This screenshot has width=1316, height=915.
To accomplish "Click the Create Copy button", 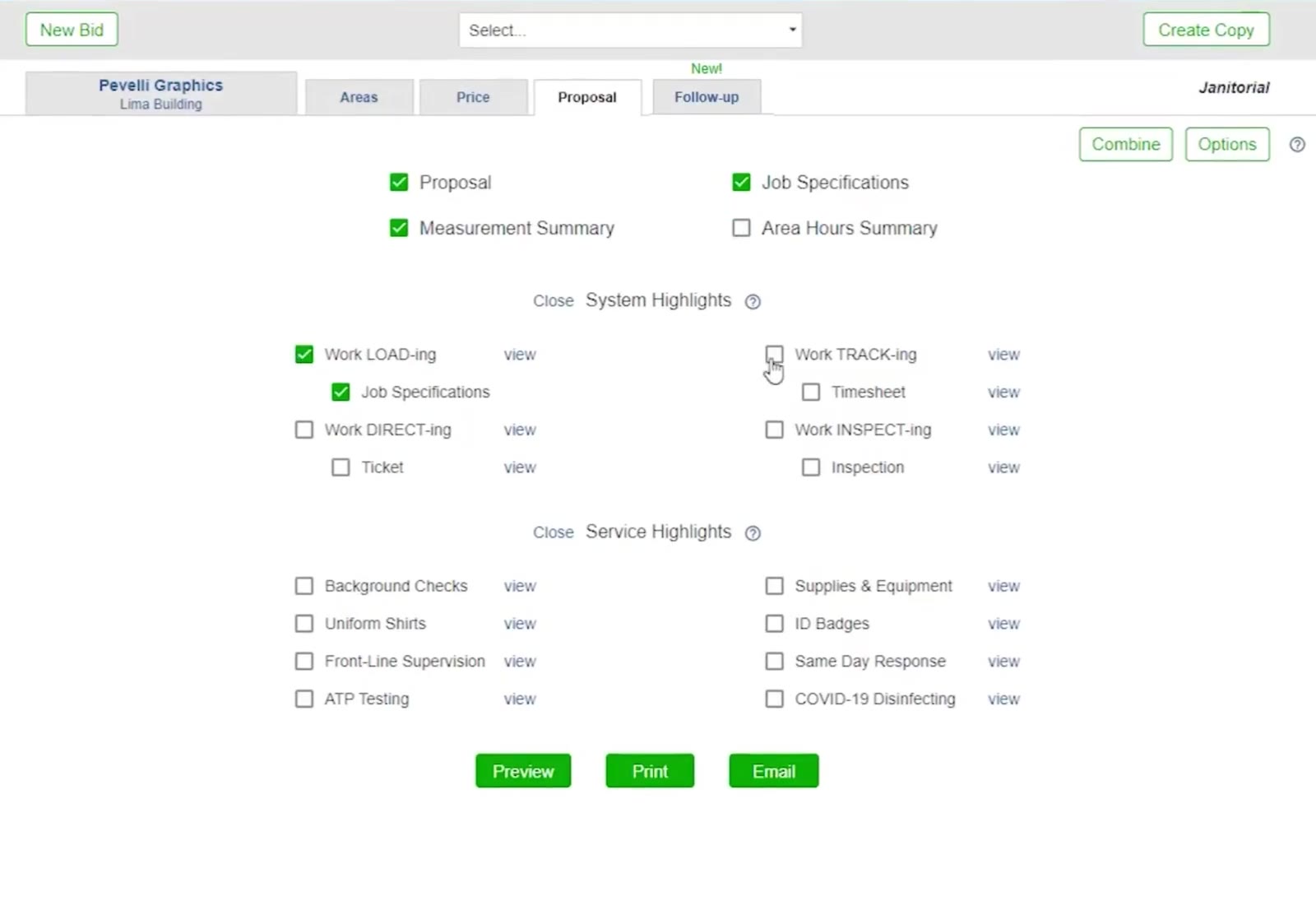I will click(x=1206, y=30).
